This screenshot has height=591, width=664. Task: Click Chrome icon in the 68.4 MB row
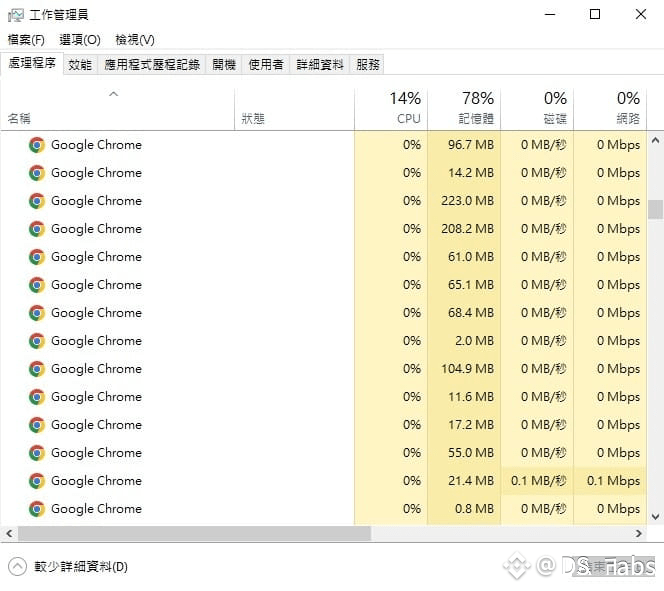tap(37, 312)
